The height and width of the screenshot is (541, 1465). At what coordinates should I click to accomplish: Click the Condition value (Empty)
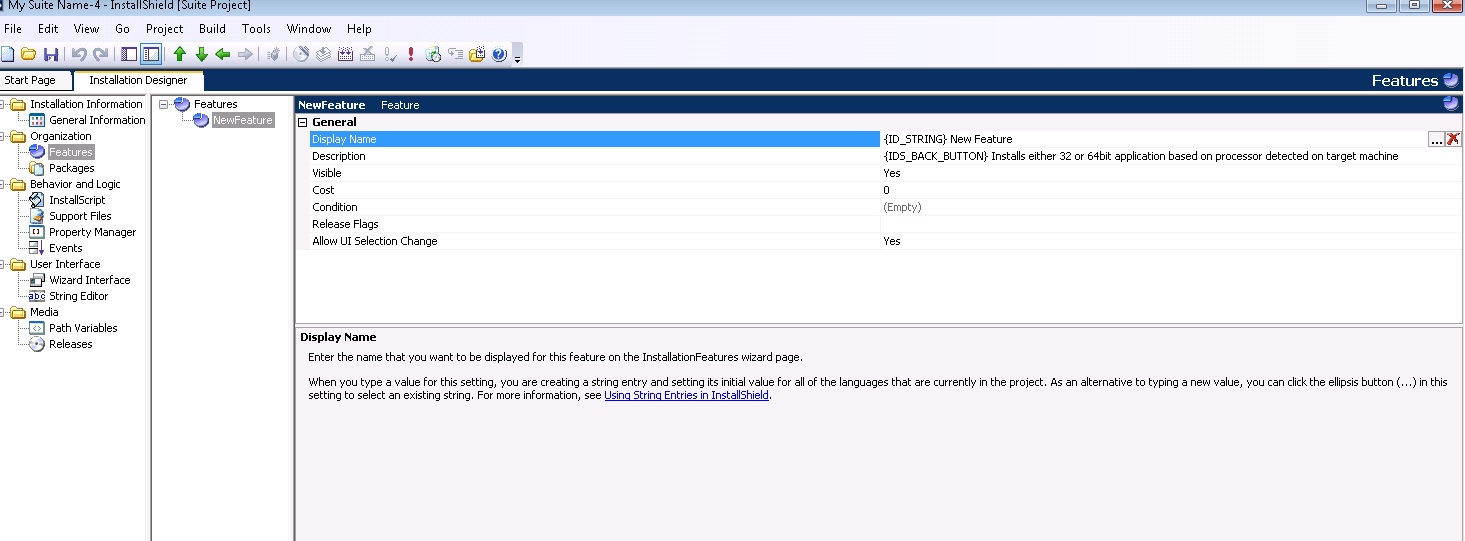pos(902,207)
